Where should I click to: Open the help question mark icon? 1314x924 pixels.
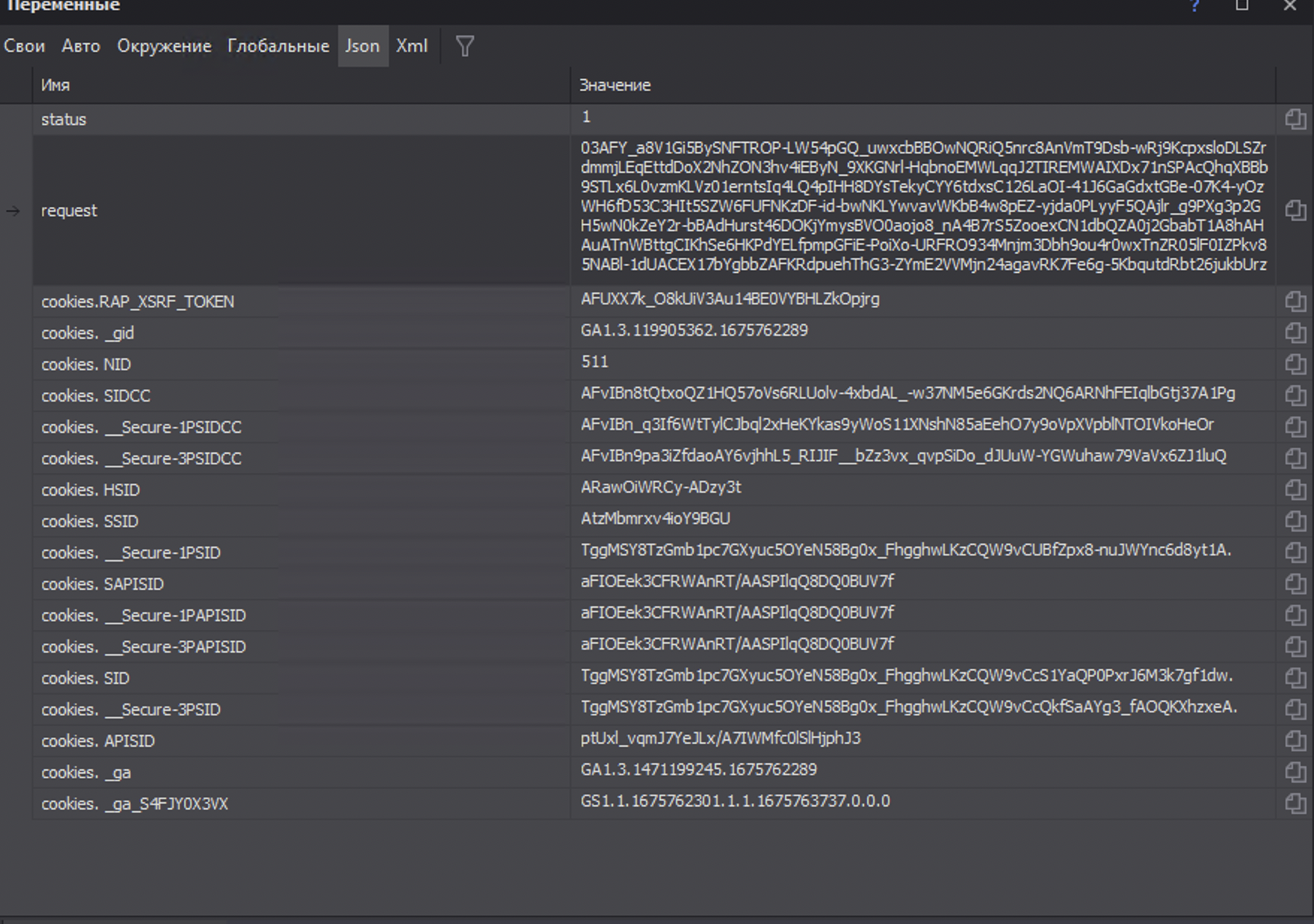coord(1194,6)
